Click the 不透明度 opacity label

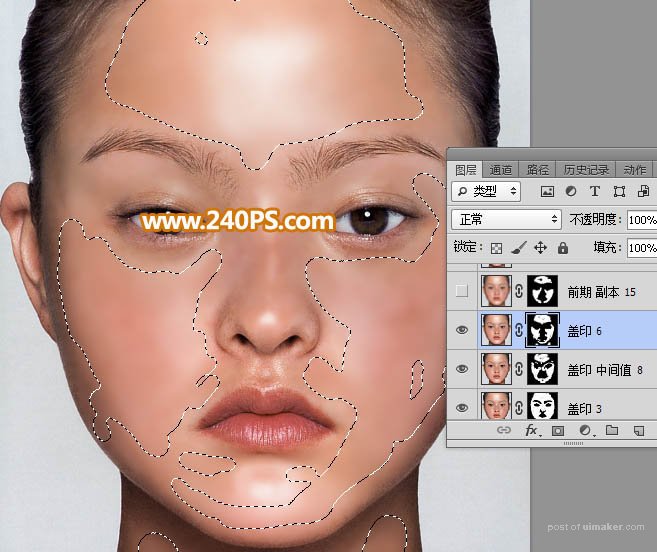pos(595,219)
